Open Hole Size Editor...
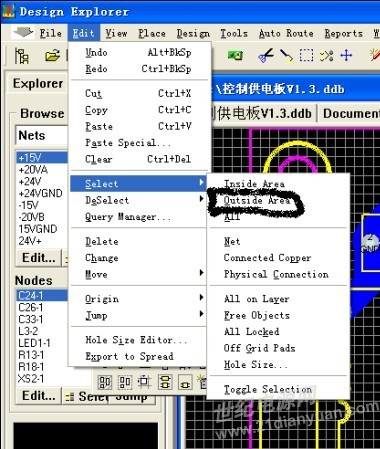Image resolution: width=380 pixels, height=449 pixels. point(138,340)
